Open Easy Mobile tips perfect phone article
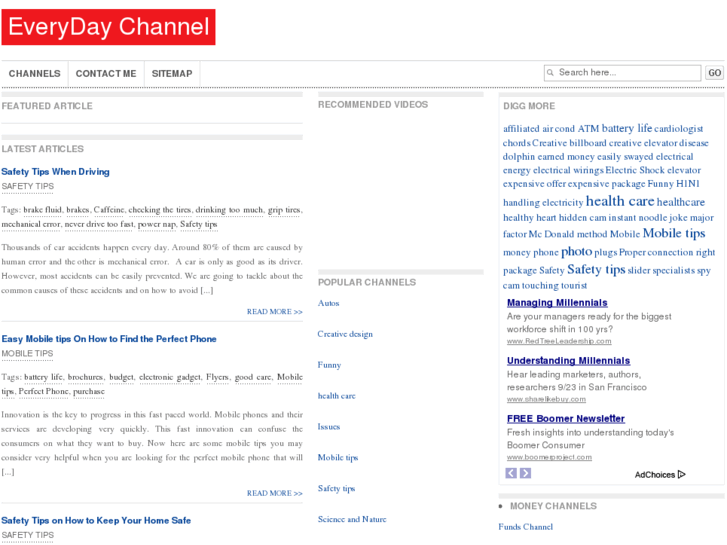727x545 pixels. pos(109,339)
